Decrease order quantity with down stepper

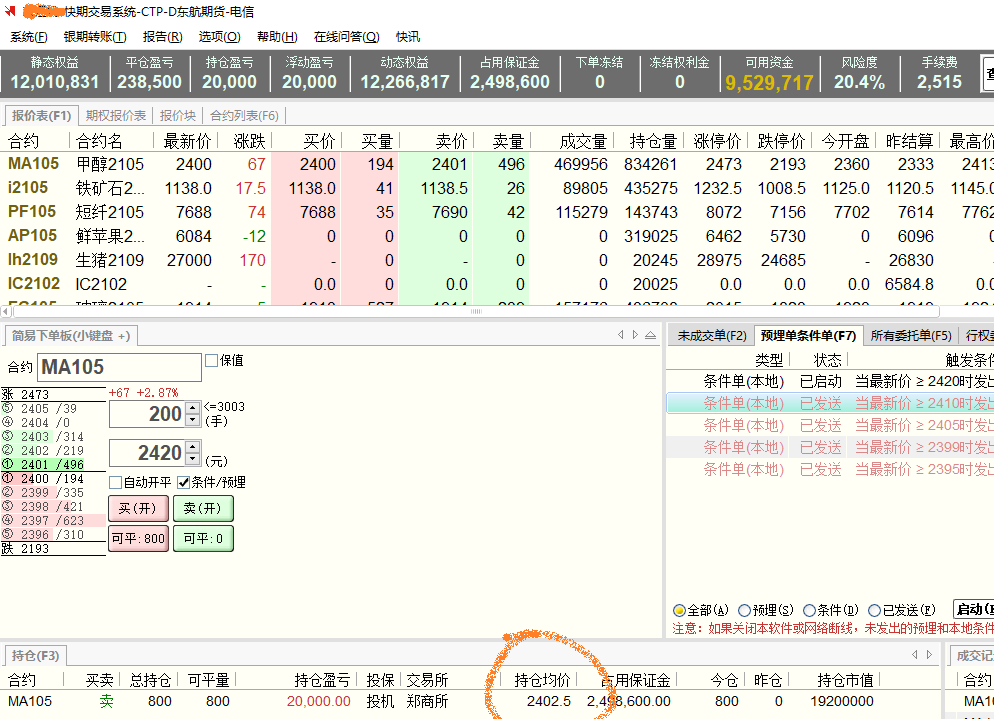(x=193, y=419)
